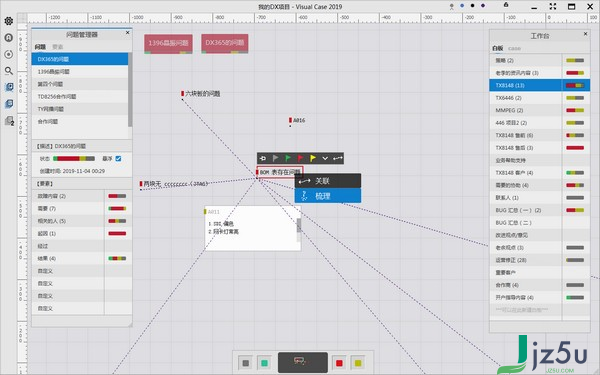Close the problem manager panel

pos(127,33)
